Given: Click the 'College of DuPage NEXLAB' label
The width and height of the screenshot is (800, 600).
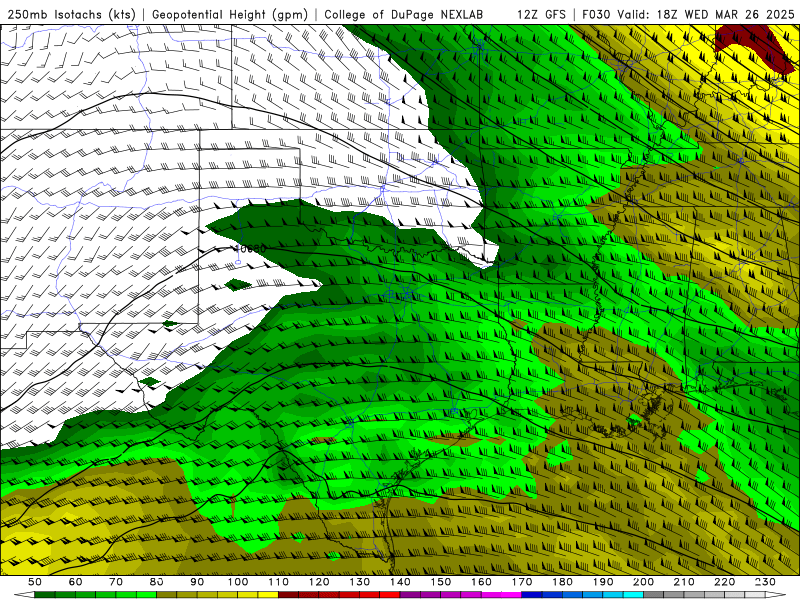Looking at the screenshot, I should click(404, 15).
